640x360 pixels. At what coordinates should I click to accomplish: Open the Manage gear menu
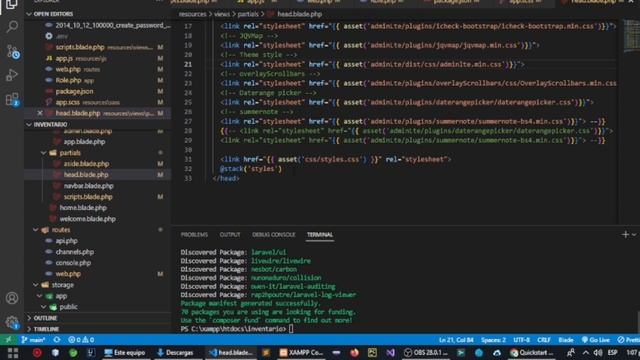pyautogui.click(x=12, y=322)
